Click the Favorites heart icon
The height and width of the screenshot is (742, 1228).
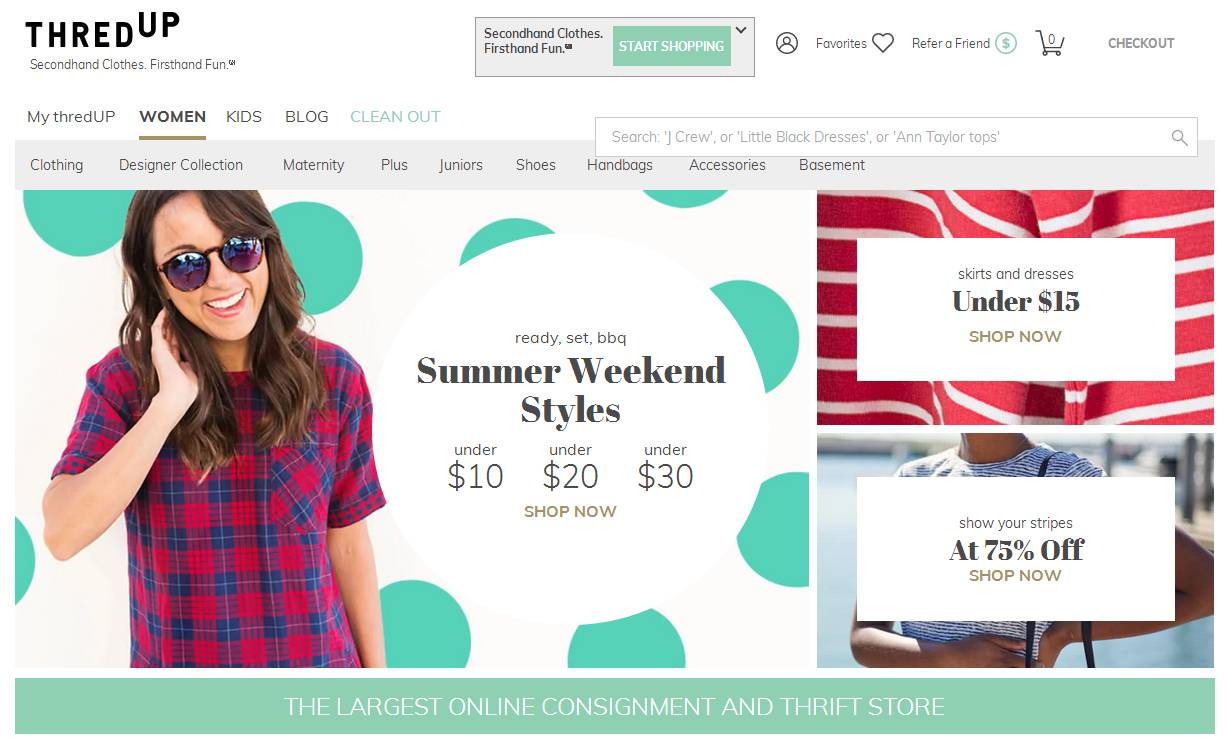coord(882,43)
